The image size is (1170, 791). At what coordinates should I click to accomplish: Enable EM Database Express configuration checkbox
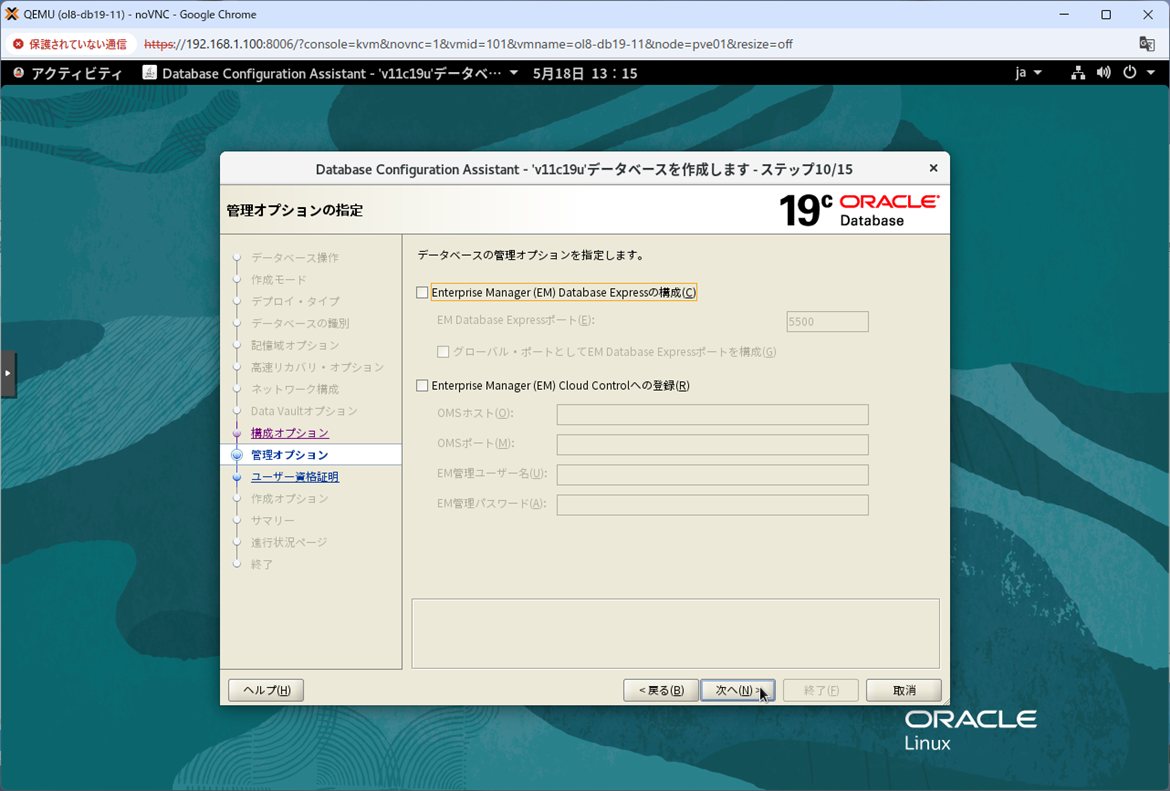click(x=422, y=293)
